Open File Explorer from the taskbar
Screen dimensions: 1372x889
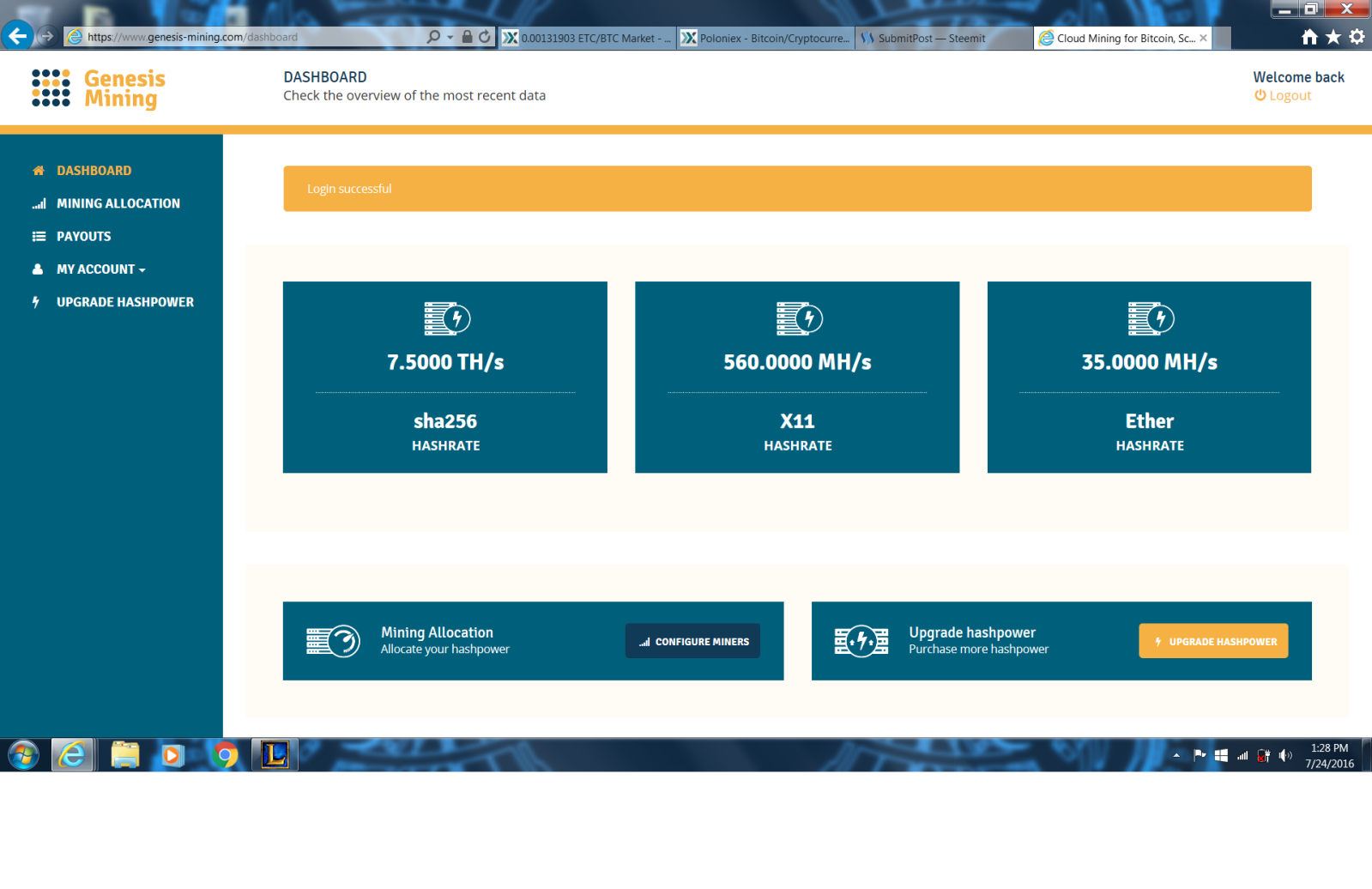(x=125, y=755)
